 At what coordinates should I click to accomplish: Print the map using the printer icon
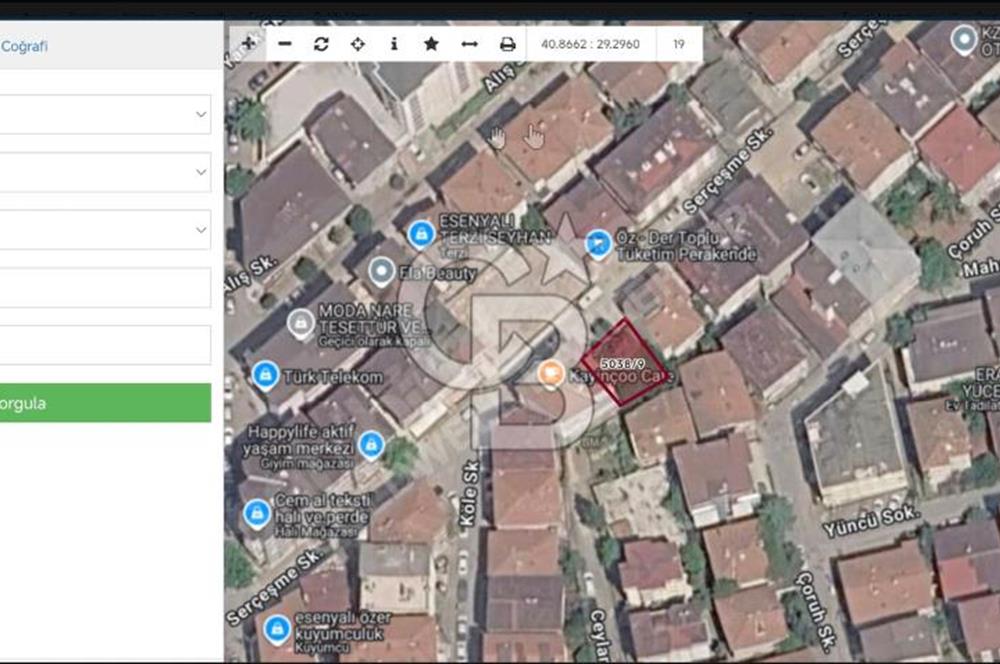[507, 43]
